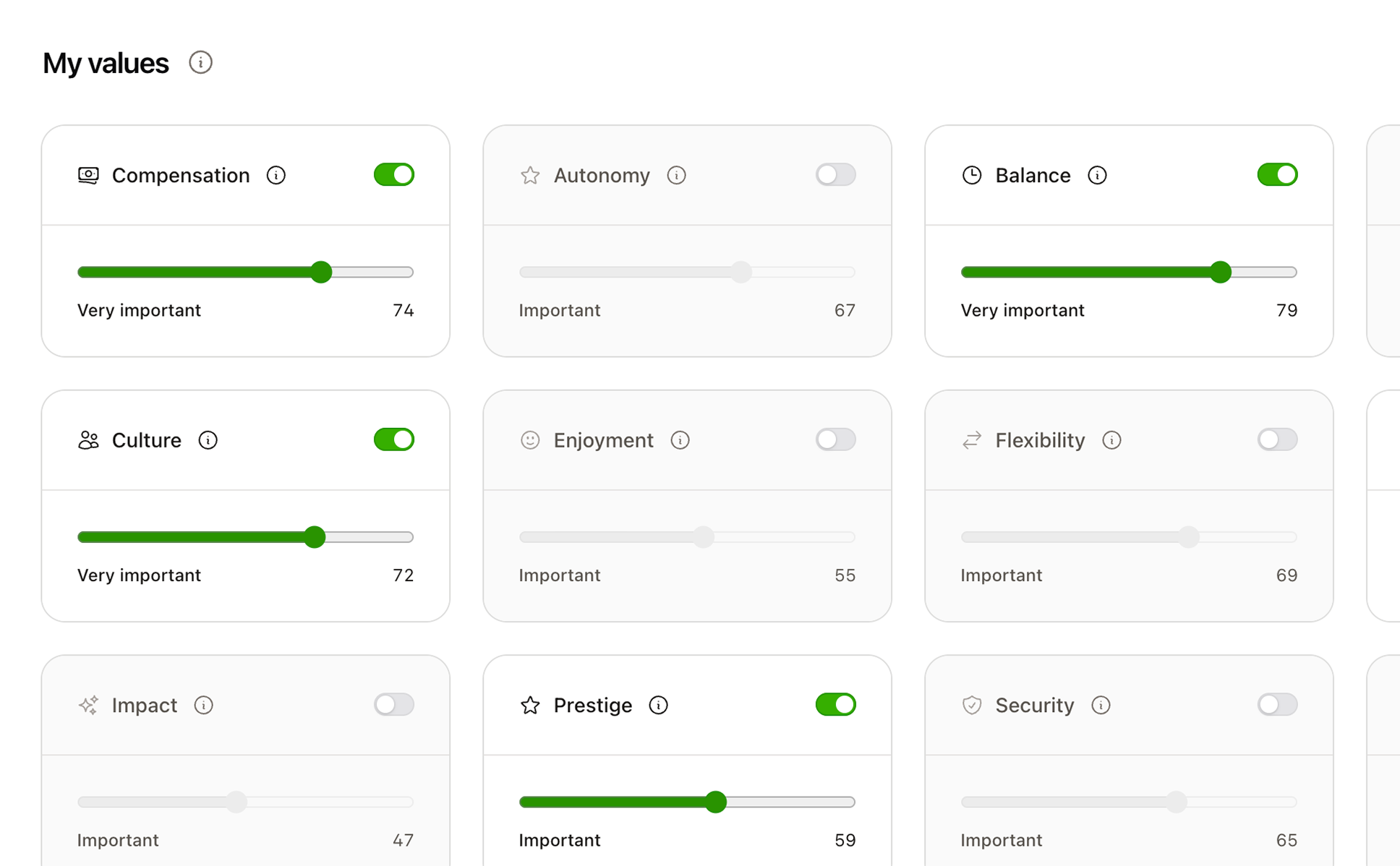Click the star icon beside Autonomy
The width and height of the screenshot is (1400, 866).
[530, 175]
